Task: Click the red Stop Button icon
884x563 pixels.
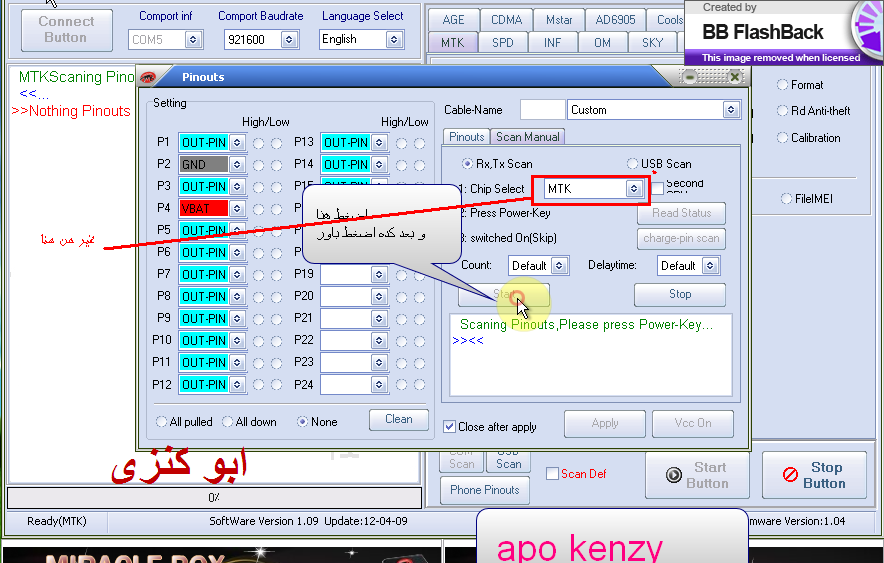Action: (x=790, y=475)
